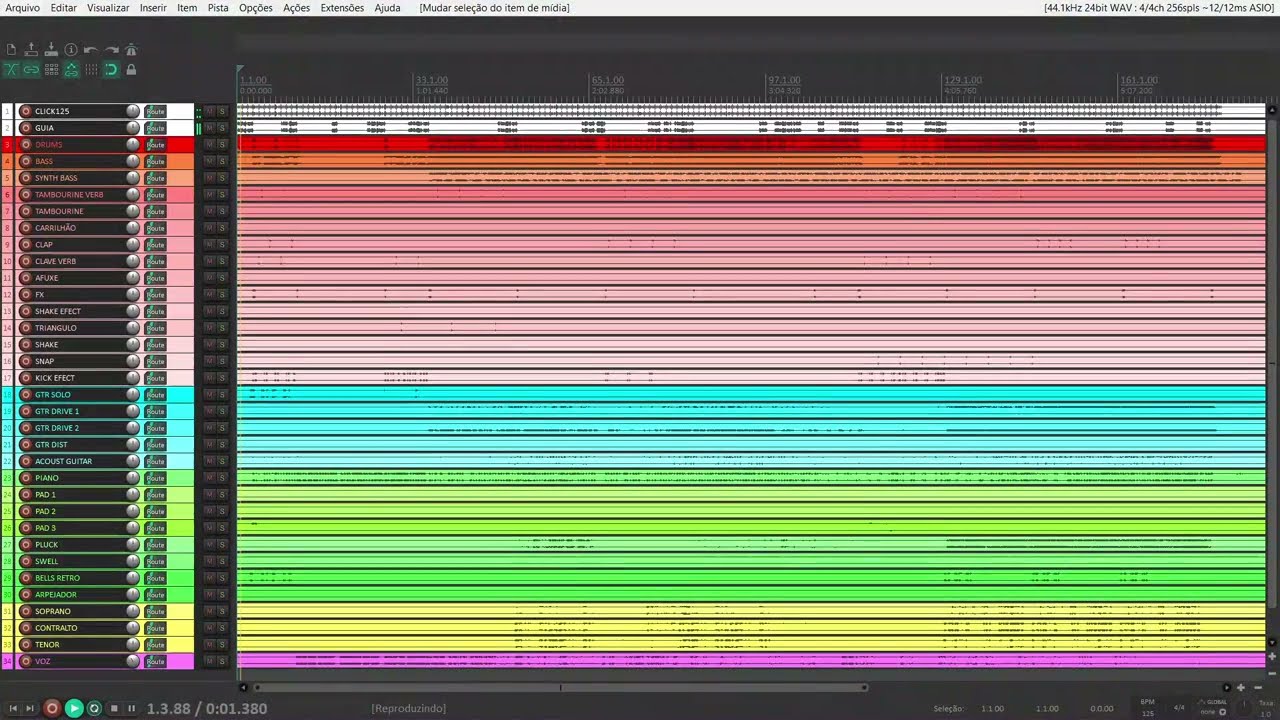Open the Ações menu
1280x720 pixels.
pos(297,8)
